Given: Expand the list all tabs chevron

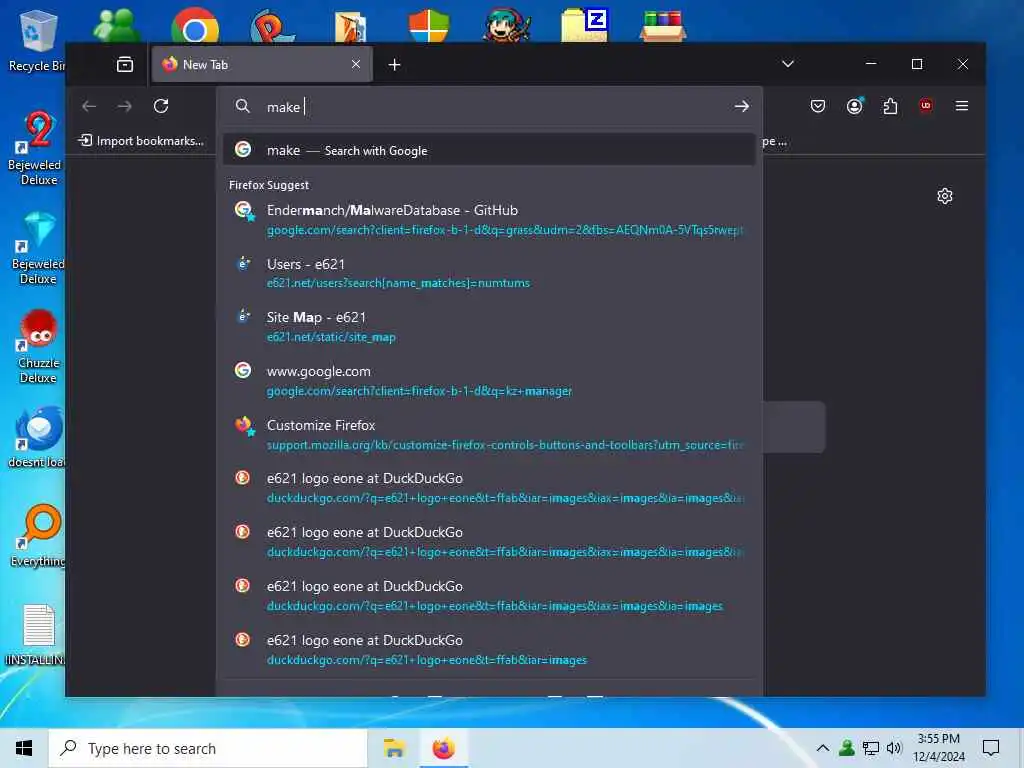Looking at the screenshot, I should (x=788, y=64).
